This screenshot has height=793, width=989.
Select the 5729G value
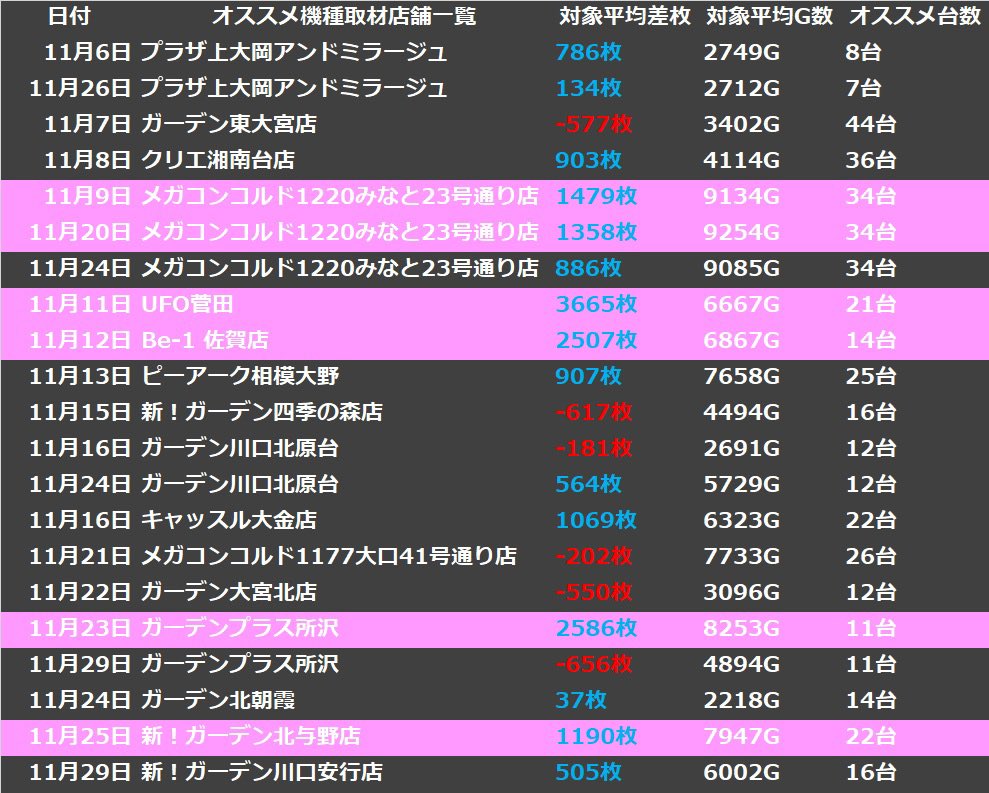(x=742, y=484)
